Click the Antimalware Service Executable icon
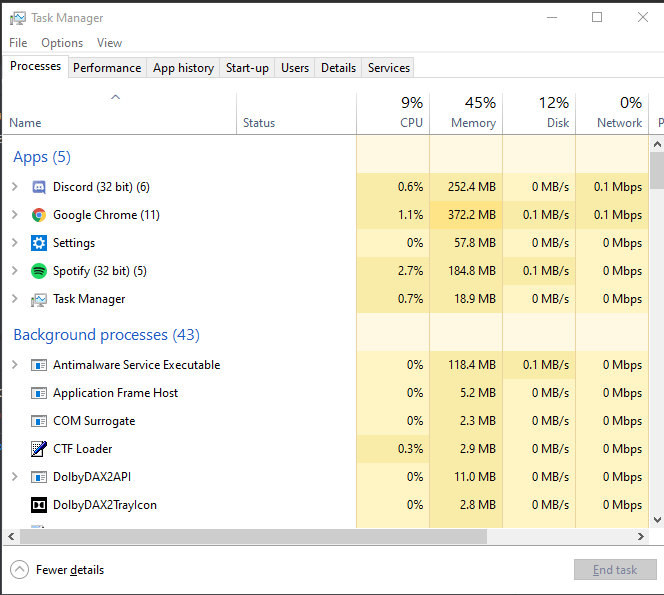 pos(39,365)
